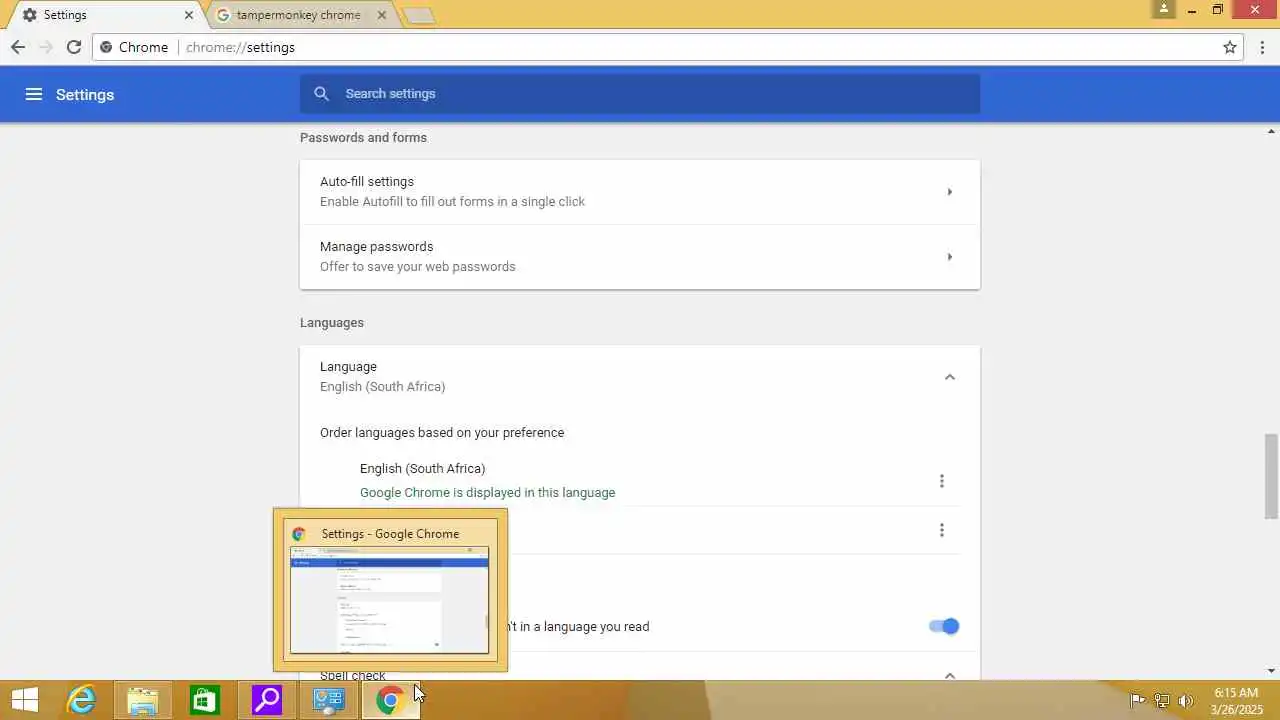The width and height of the screenshot is (1280, 720).
Task: Click the Language row header
Action: pos(640,377)
